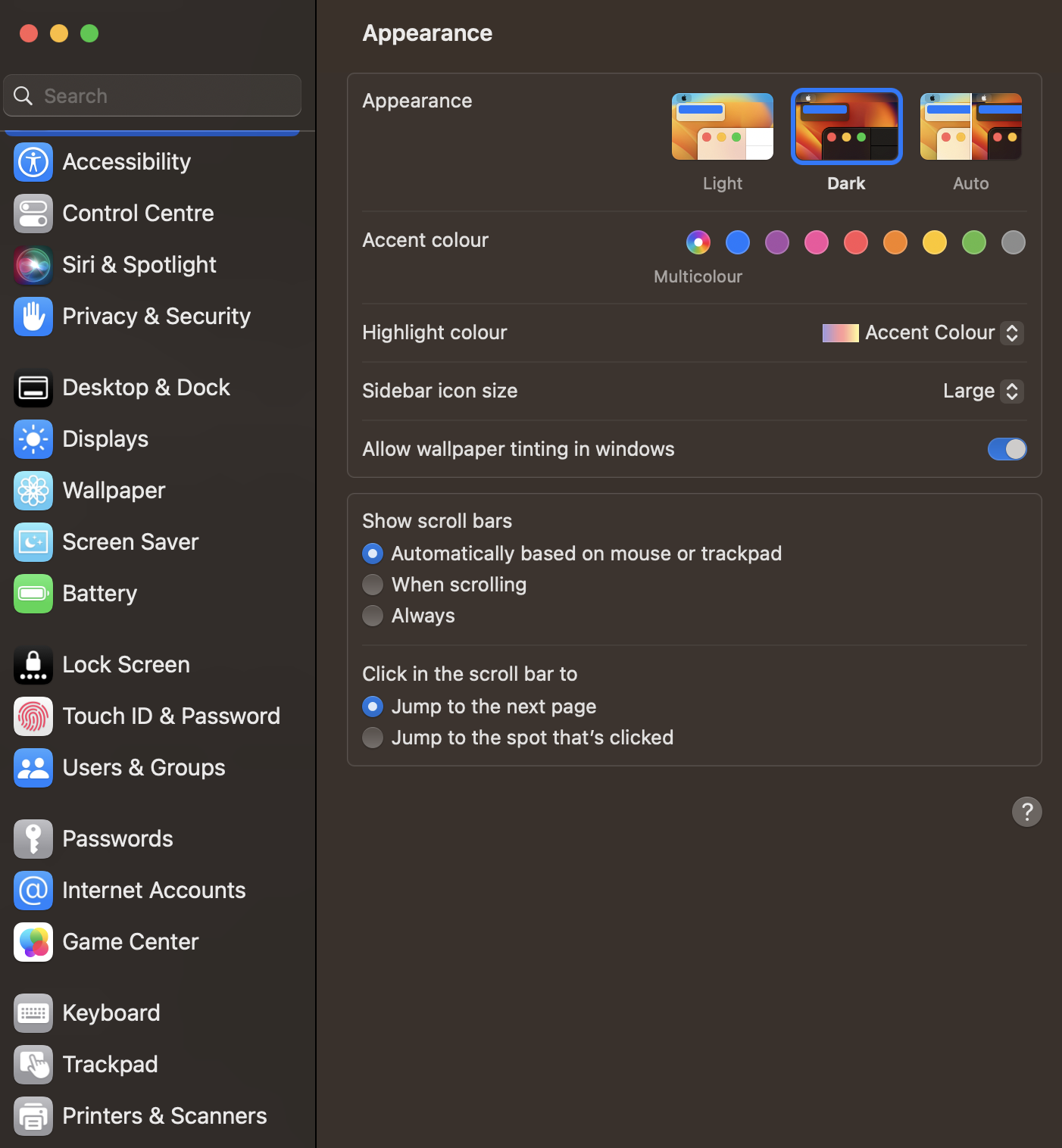Screen dimensions: 1062x1148
Task: Pick yellow accent colour
Action: coord(935,242)
